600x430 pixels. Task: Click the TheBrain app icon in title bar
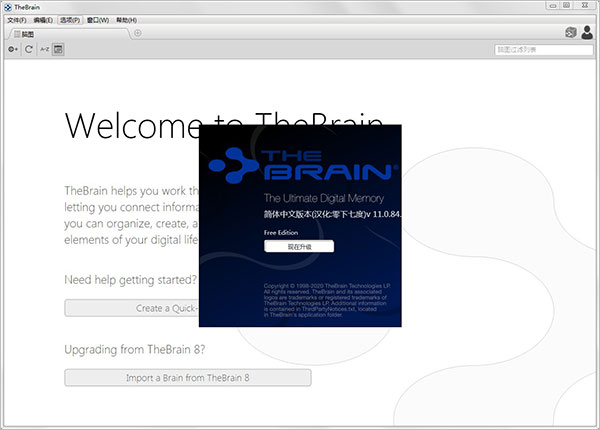pyautogui.click(x=8, y=7)
